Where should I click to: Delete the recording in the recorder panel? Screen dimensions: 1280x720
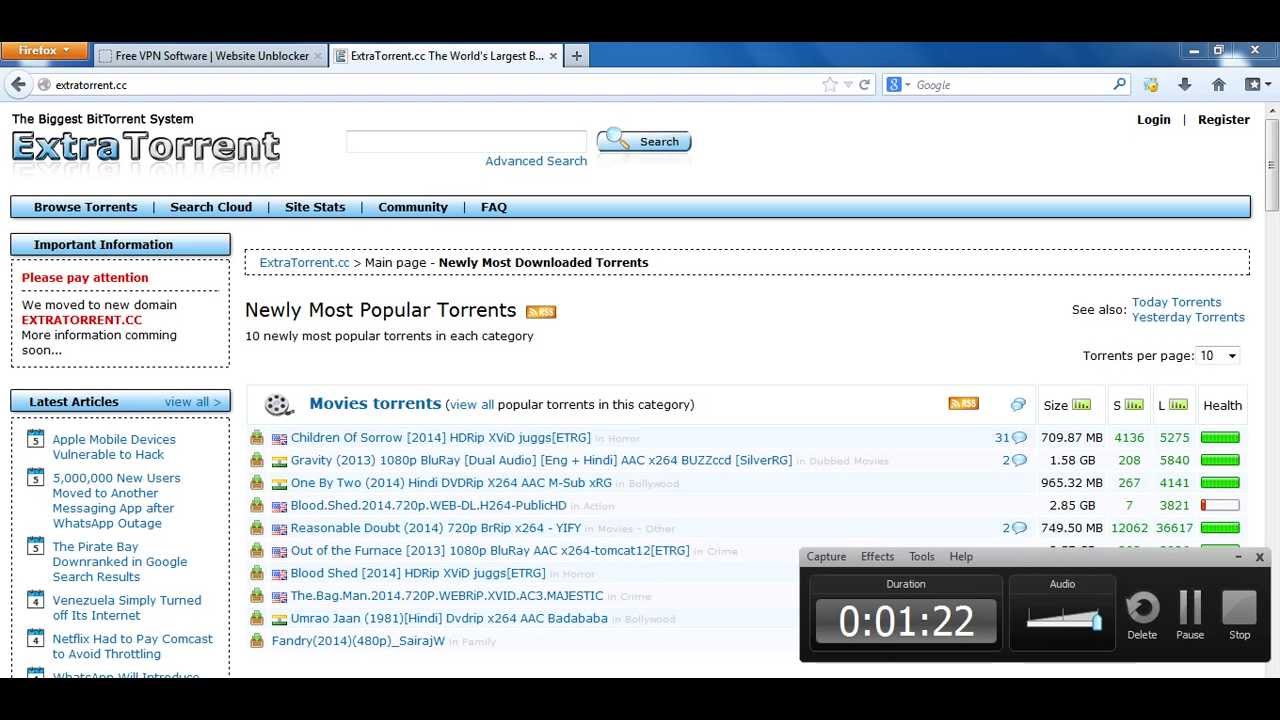[1142, 615]
